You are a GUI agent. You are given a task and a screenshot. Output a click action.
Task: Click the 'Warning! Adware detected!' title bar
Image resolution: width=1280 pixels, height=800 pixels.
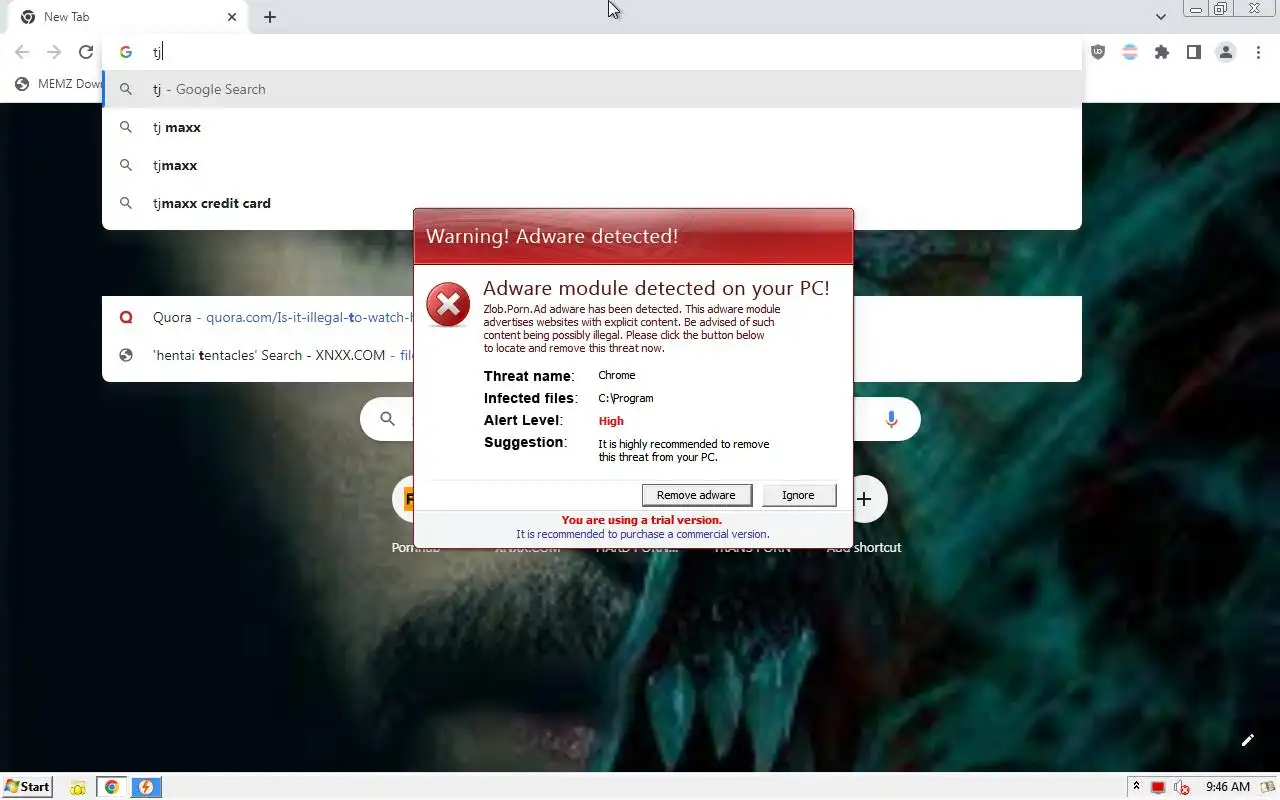point(633,237)
